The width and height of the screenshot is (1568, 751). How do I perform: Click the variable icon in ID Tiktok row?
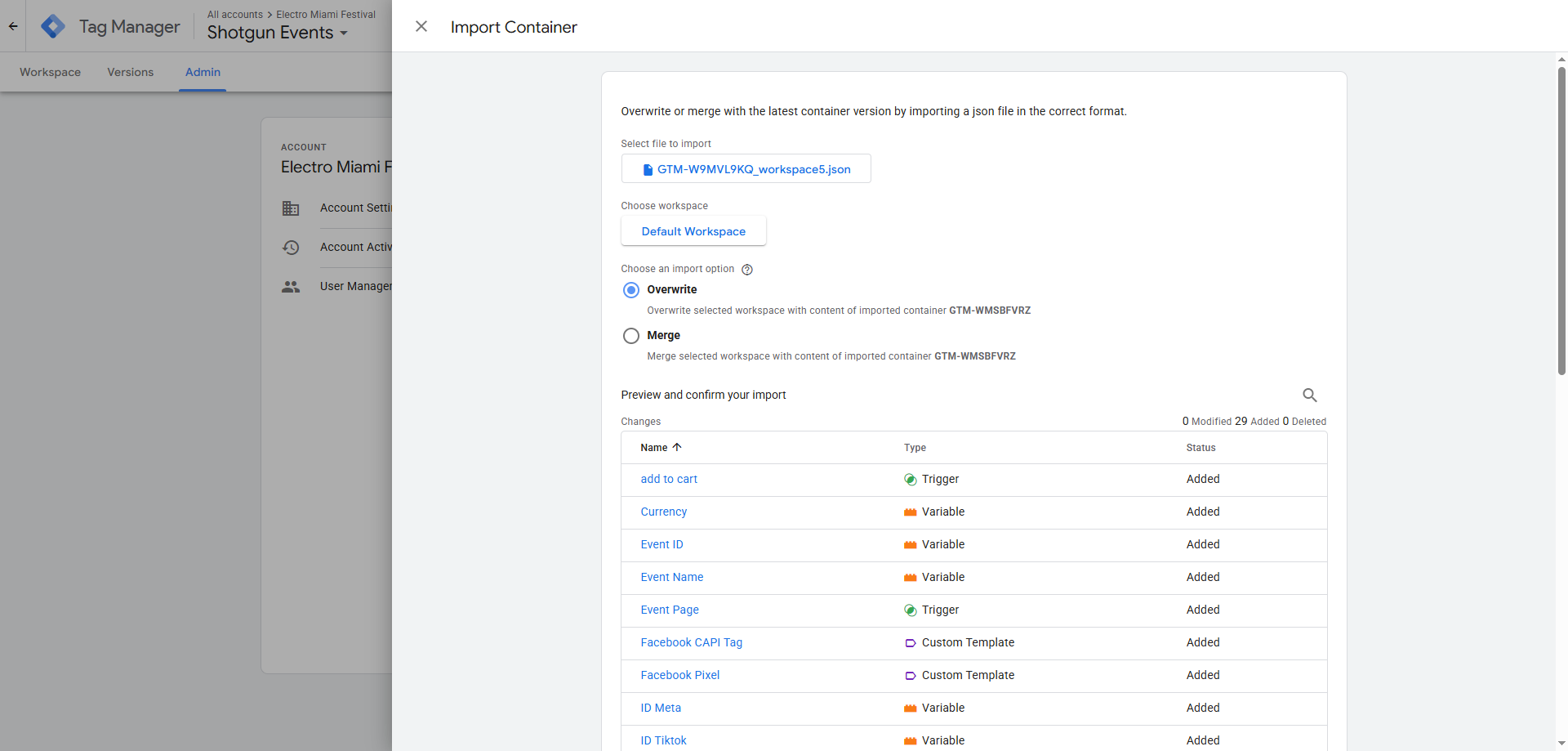pos(910,741)
